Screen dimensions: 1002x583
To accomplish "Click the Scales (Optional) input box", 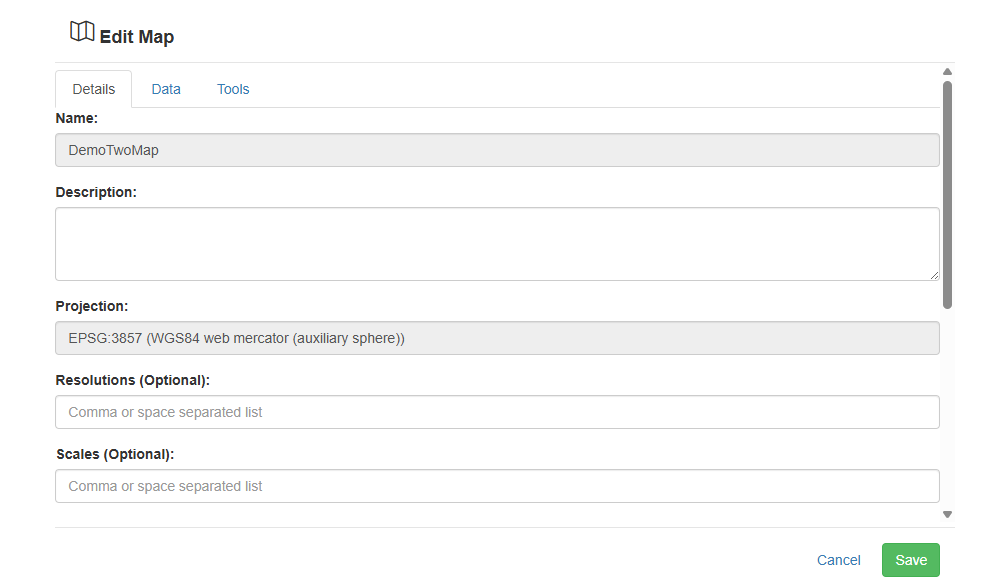I will (497, 486).
